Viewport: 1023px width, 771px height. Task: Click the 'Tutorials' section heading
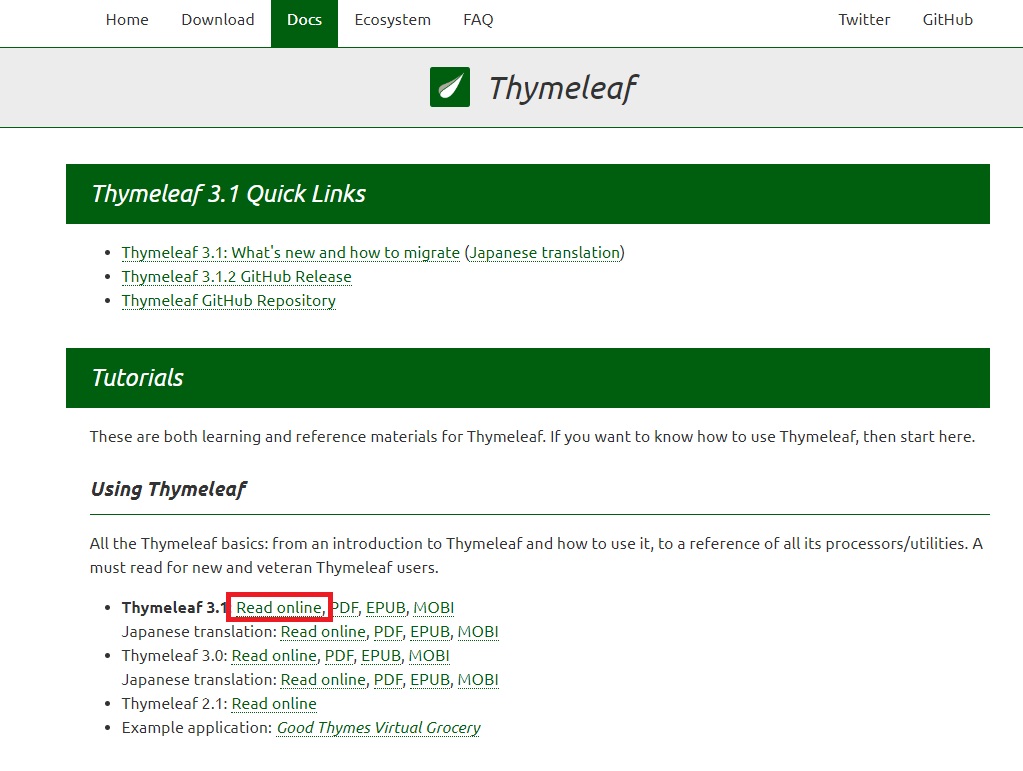(138, 378)
